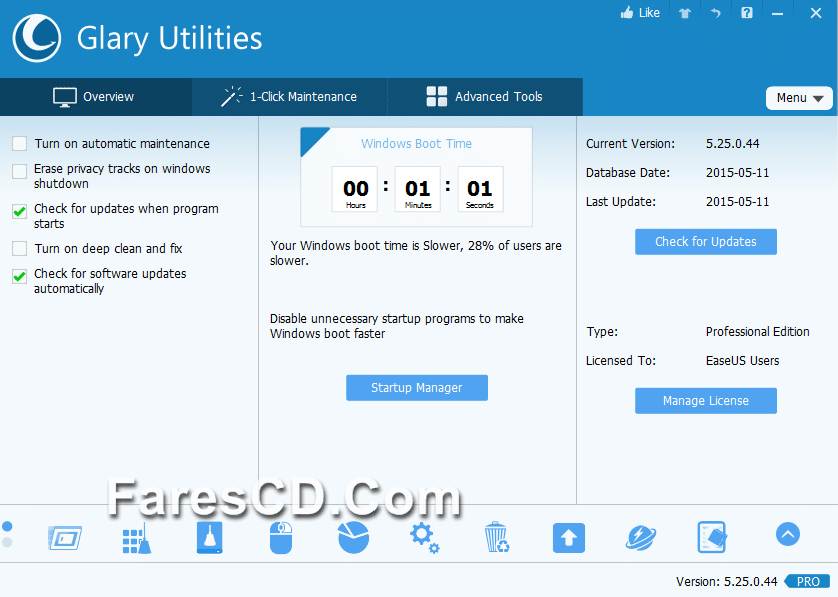The width and height of the screenshot is (838, 597).
Task: Click the Database Date value
Action: pos(738,173)
